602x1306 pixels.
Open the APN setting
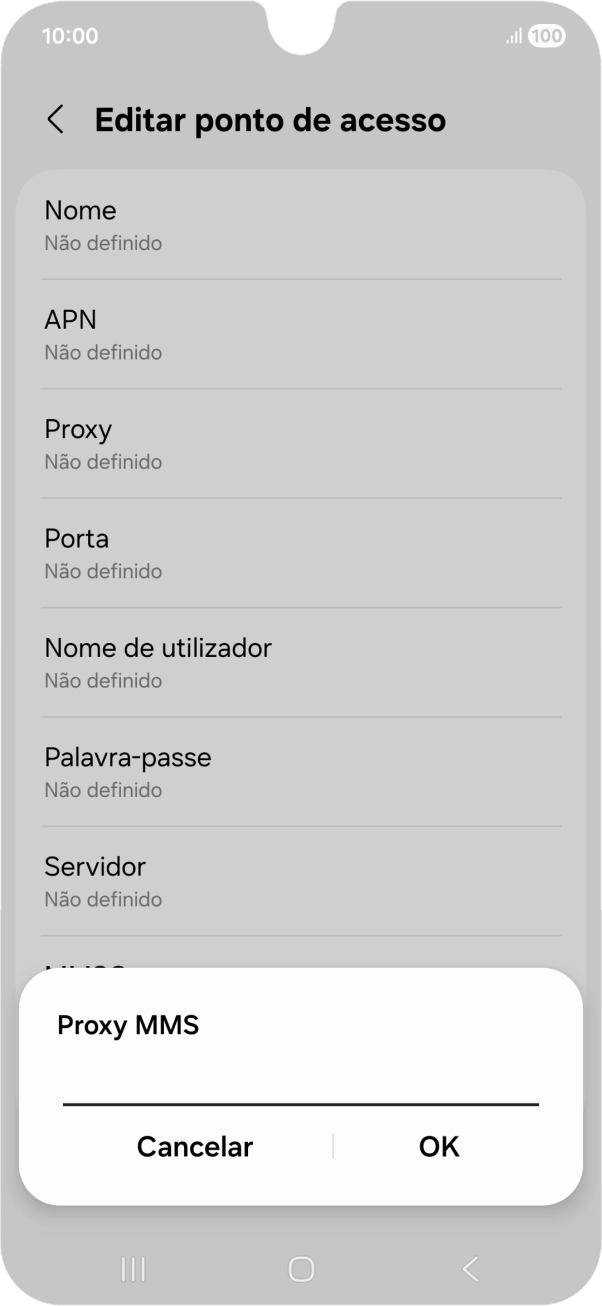pyautogui.click(x=300, y=332)
